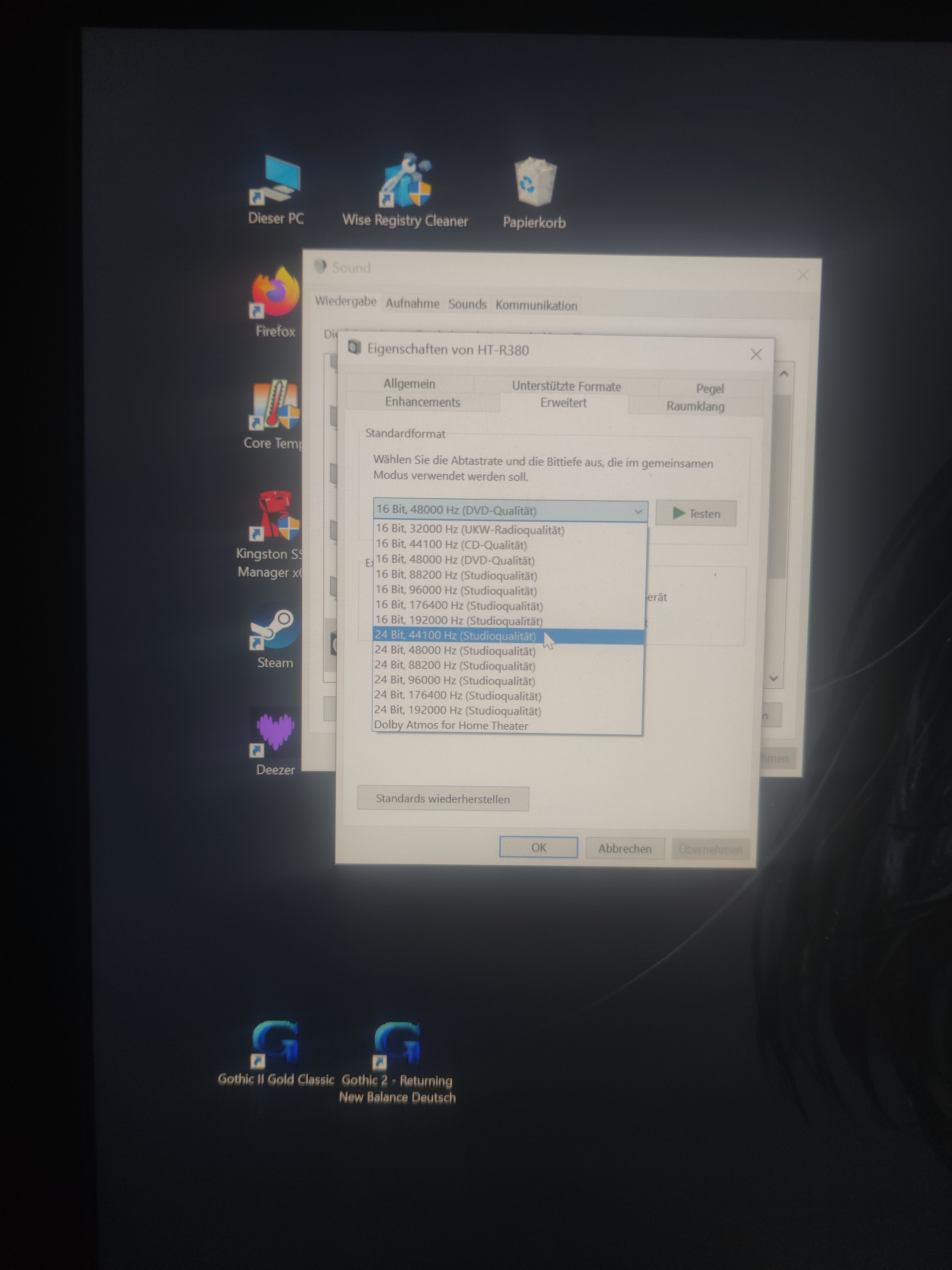
Task: Switch to the Unterstützte Formate tab
Action: (x=566, y=387)
